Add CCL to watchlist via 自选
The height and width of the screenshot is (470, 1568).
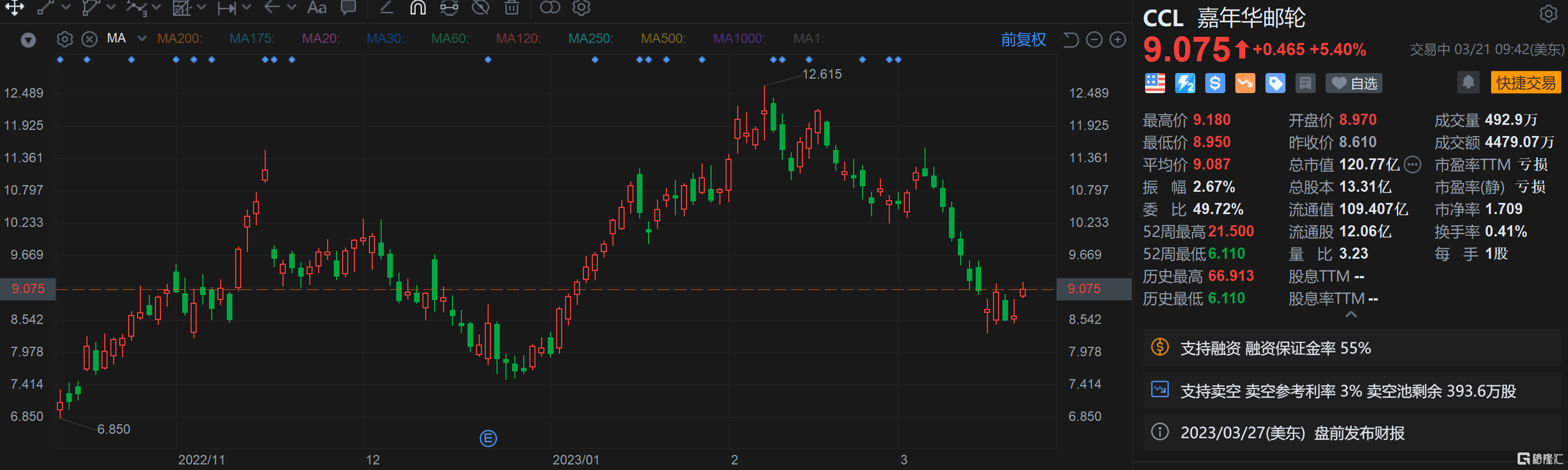1353,84
